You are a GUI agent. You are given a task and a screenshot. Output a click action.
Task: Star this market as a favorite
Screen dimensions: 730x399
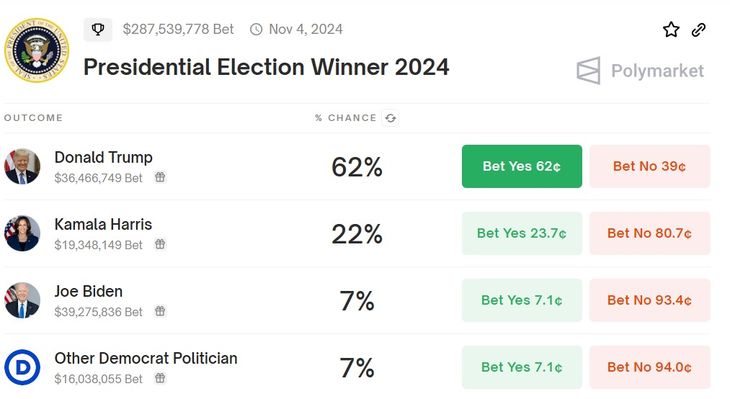[671, 30]
